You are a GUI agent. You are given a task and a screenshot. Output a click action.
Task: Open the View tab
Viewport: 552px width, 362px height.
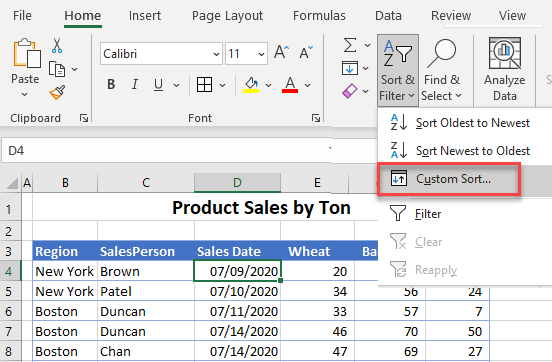[x=512, y=15]
